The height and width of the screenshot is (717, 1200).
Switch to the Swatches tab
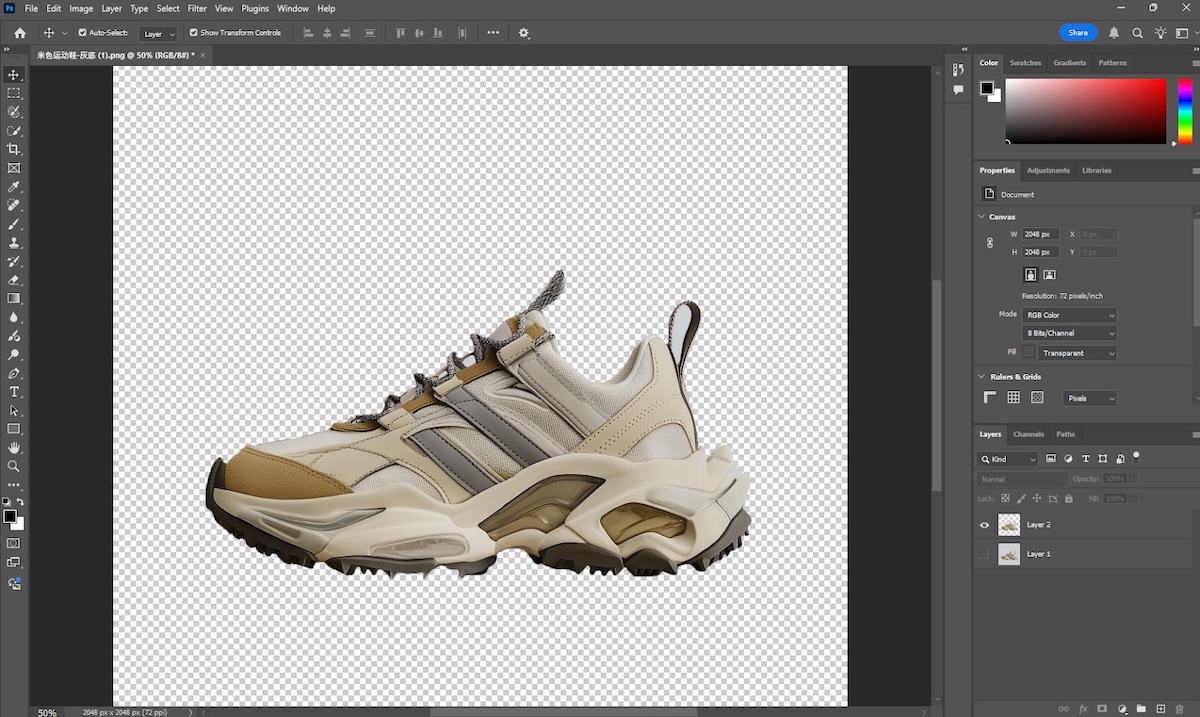point(1025,63)
